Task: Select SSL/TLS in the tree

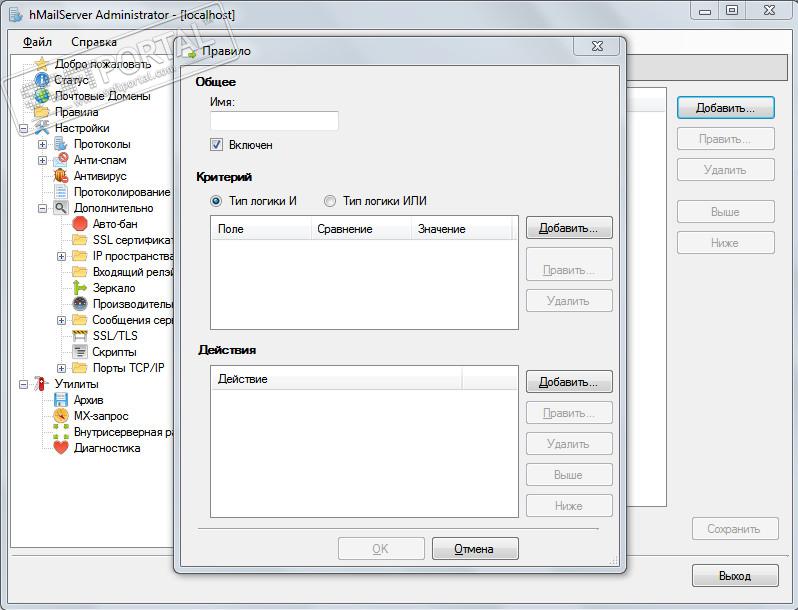Action: [x=115, y=336]
